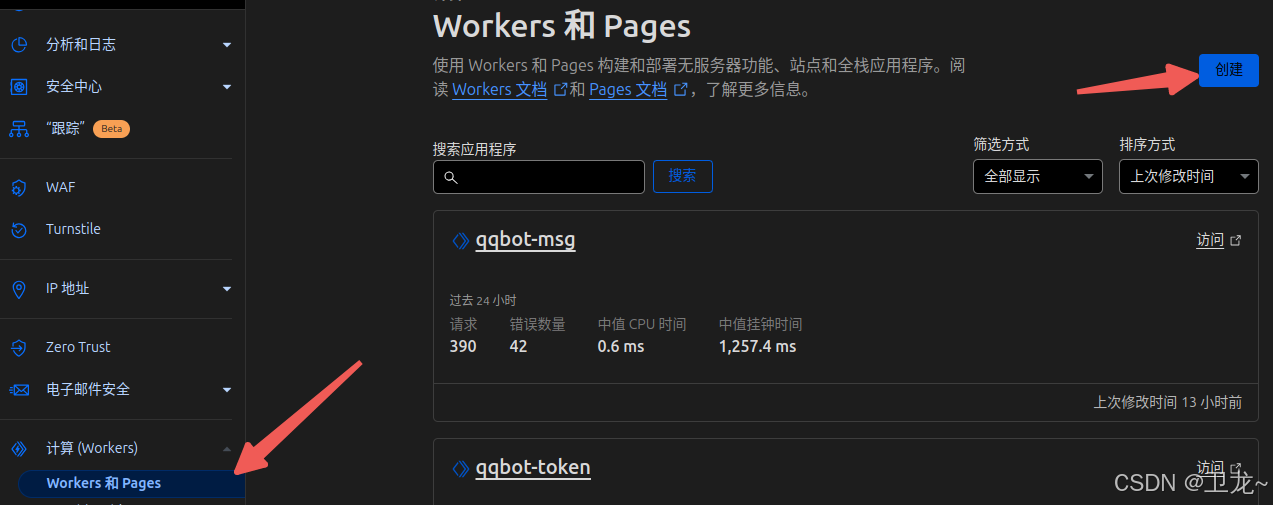The width and height of the screenshot is (1273, 505).
Task: Click the Beta badge next to 跟踪
Action: [x=111, y=129]
